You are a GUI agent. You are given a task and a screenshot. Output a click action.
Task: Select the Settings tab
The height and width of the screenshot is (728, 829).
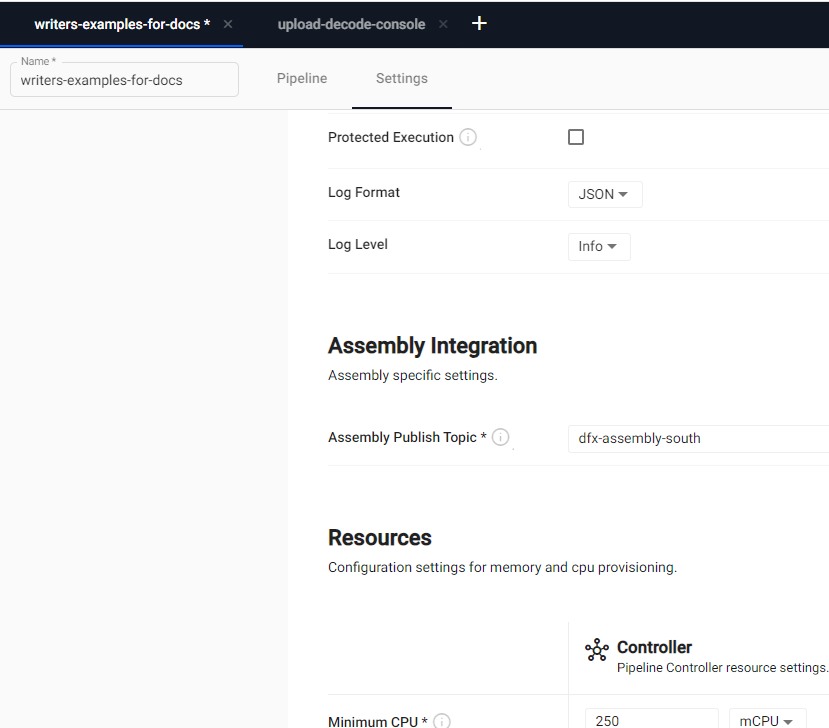tap(402, 78)
